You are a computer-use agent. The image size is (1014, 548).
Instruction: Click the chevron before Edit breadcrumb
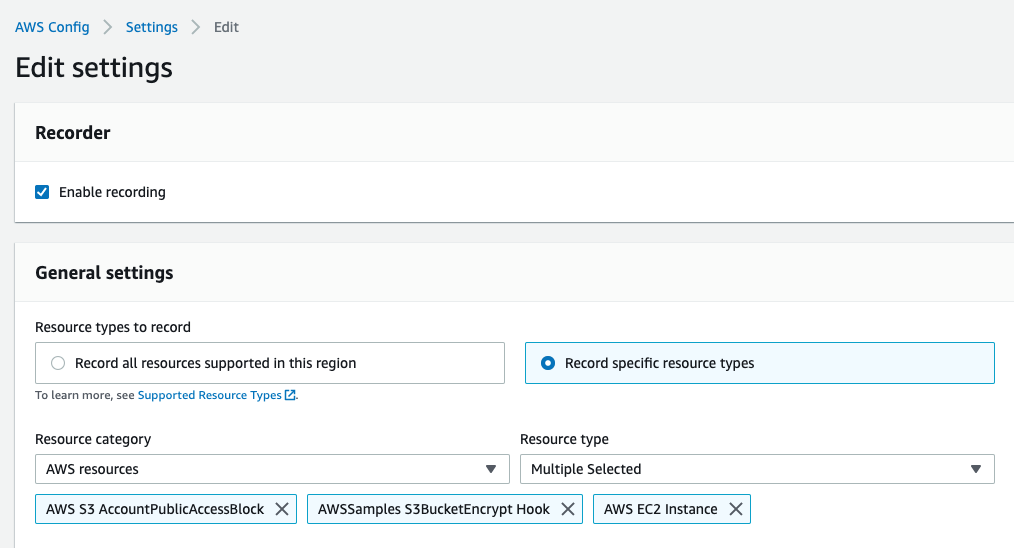(196, 27)
